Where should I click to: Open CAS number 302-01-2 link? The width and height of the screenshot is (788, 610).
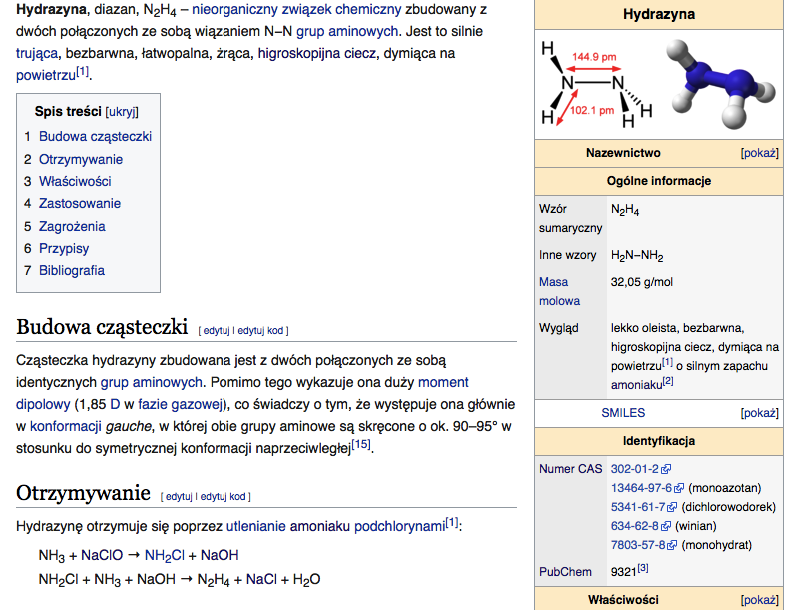(634, 469)
